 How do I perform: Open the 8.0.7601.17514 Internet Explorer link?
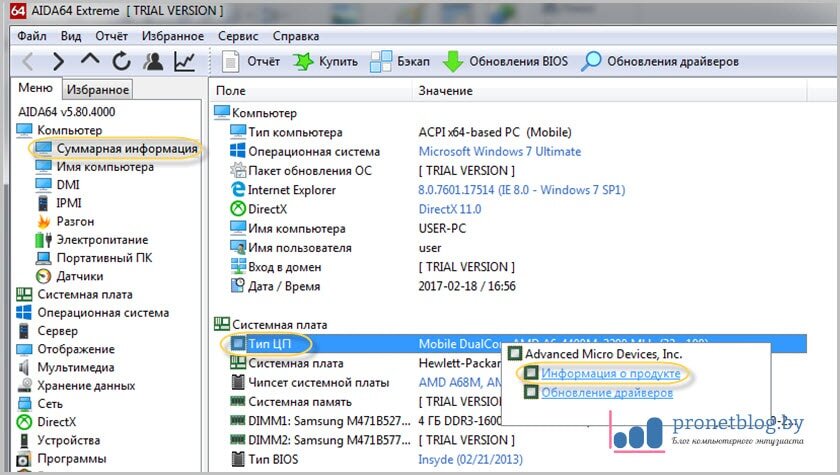point(521,190)
